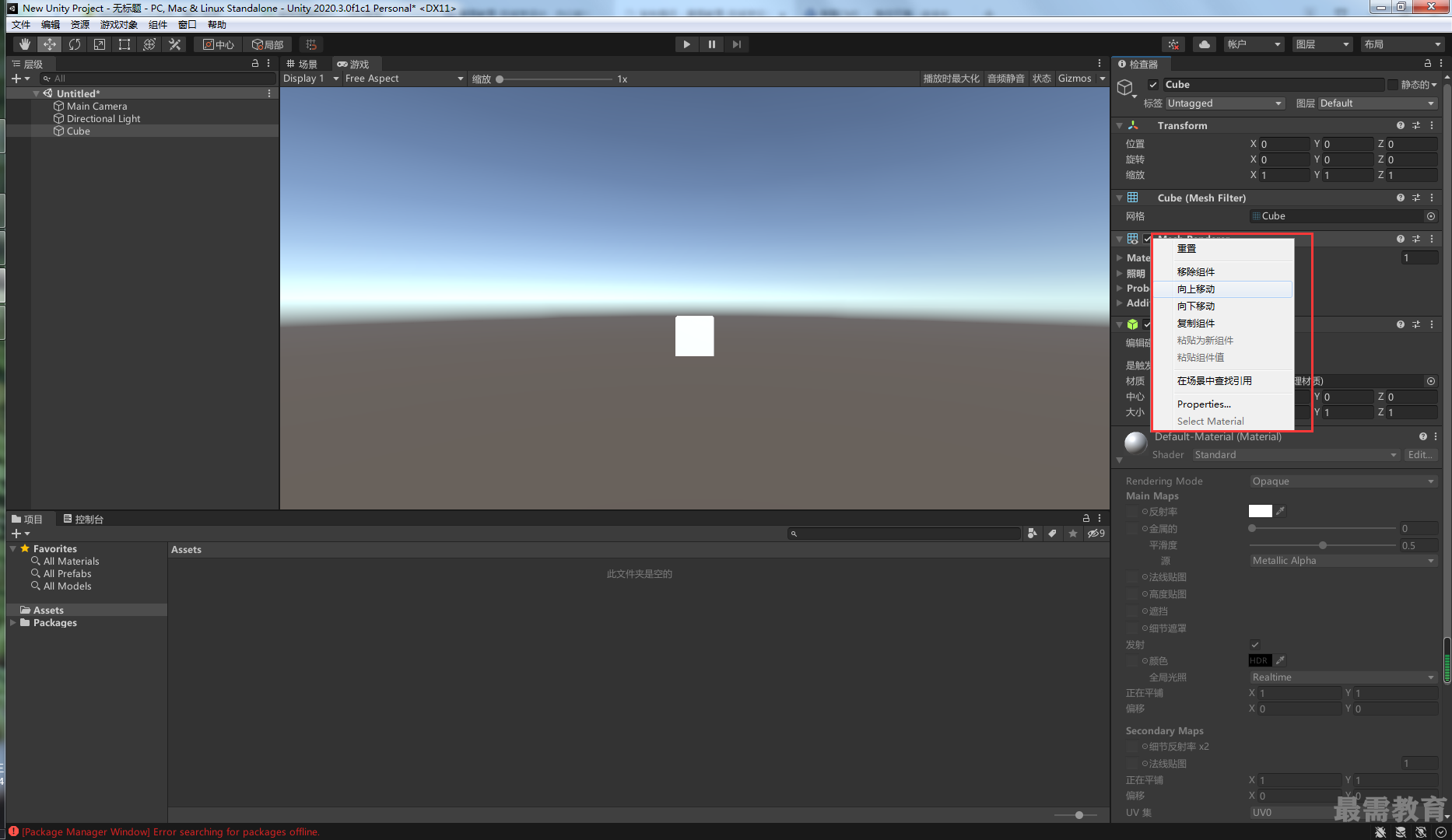Toggle Static checkbox for Cube
This screenshot has width=1452, height=840.
click(1393, 85)
